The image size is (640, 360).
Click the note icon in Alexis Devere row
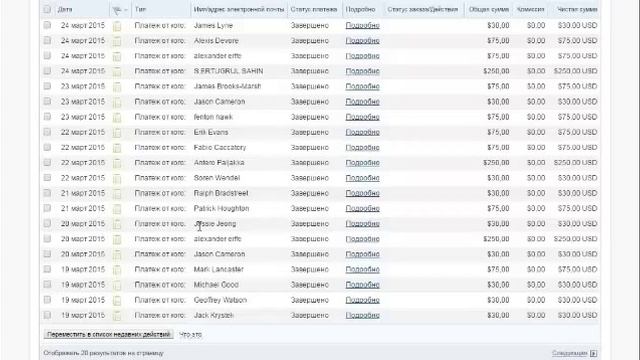click(117, 41)
